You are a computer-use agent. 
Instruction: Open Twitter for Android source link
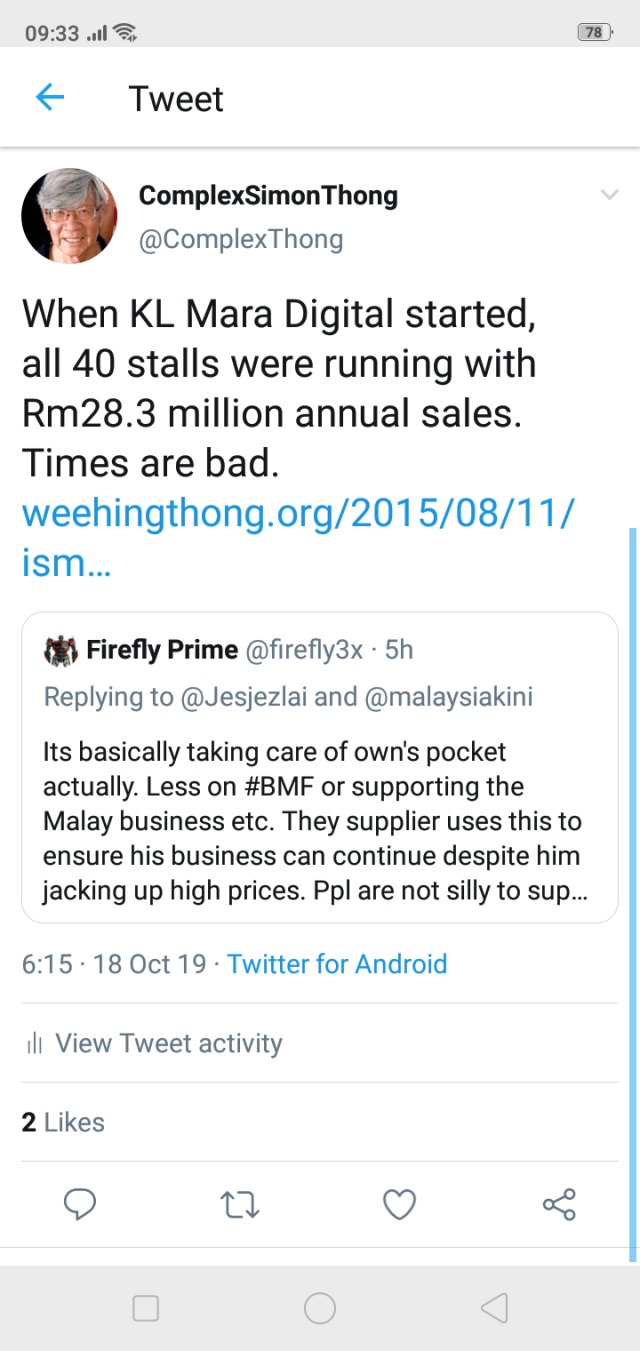(337, 964)
